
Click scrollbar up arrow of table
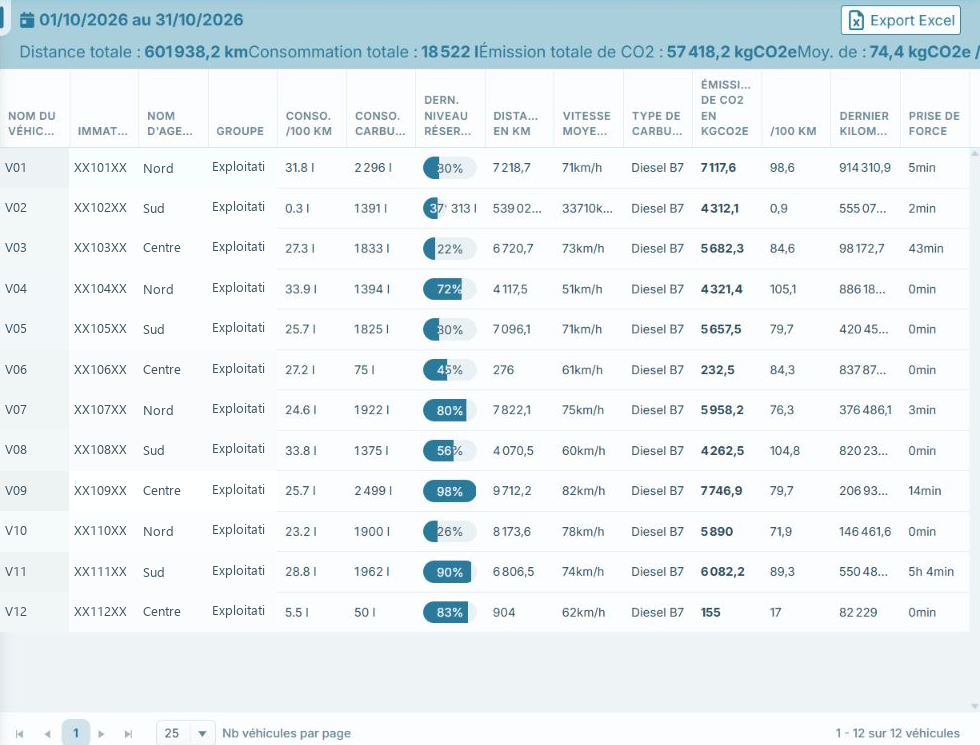pyautogui.click(x=974, y=153)
